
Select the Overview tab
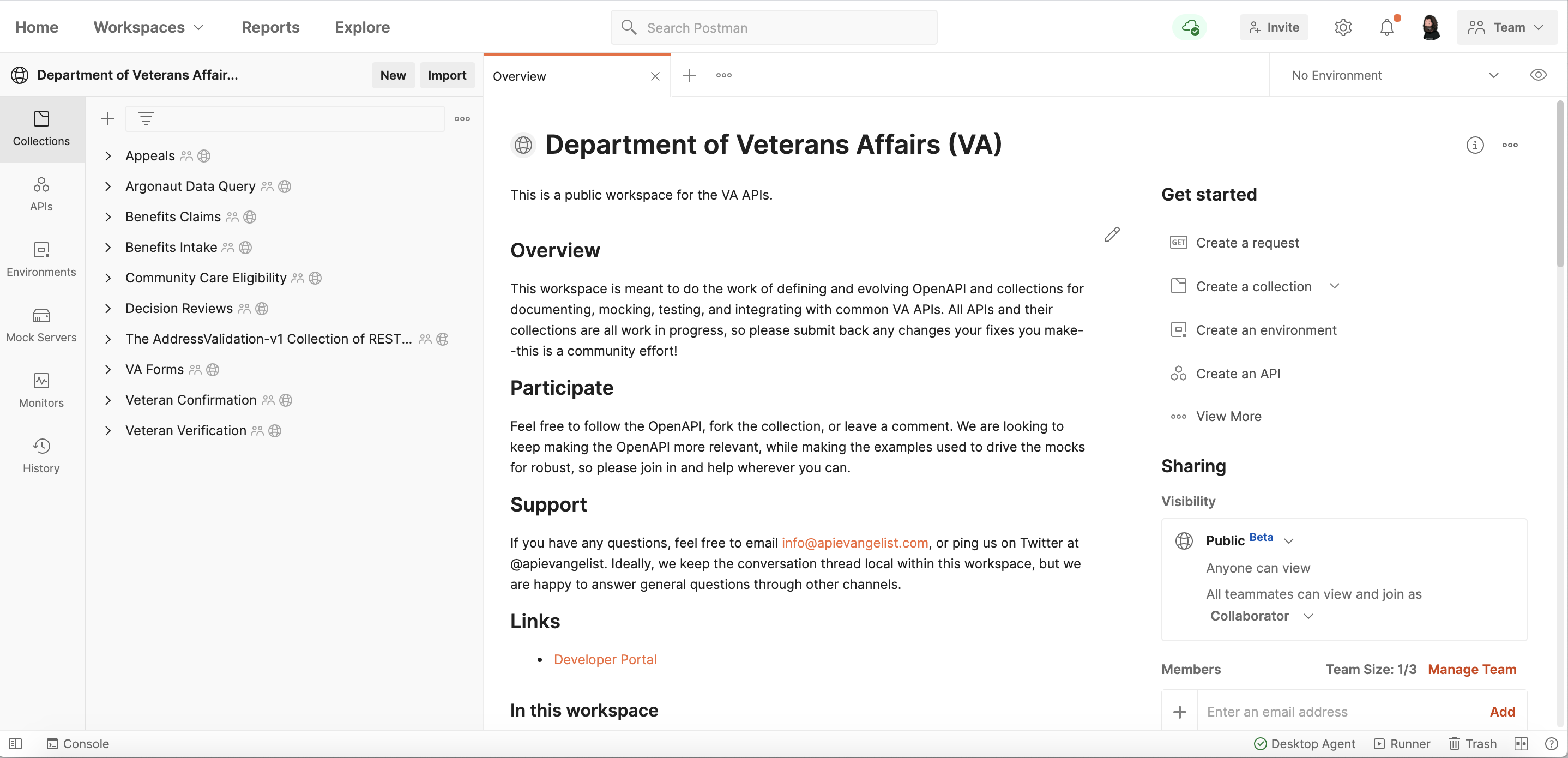[519, 76]
